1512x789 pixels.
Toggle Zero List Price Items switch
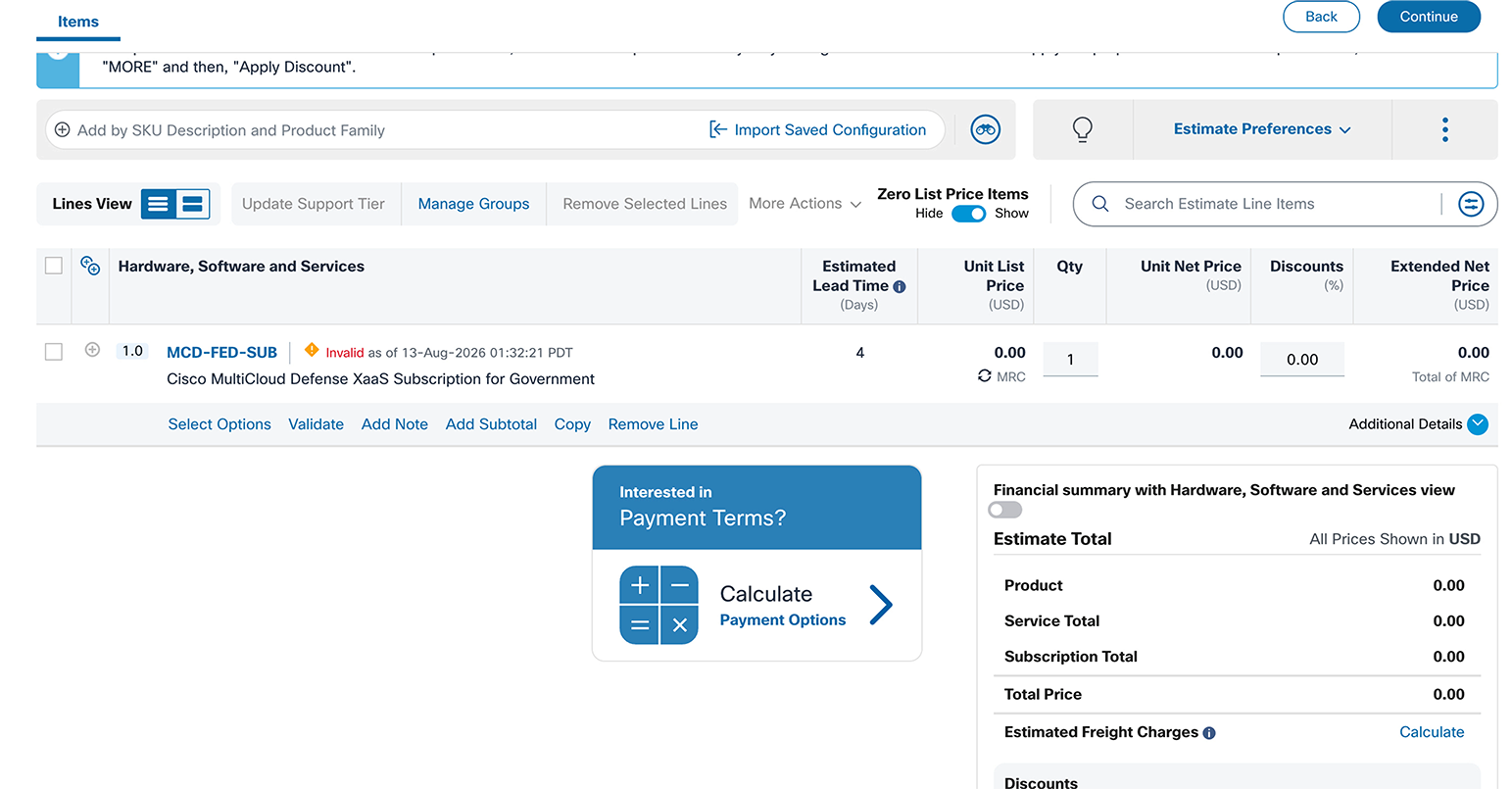968,214
